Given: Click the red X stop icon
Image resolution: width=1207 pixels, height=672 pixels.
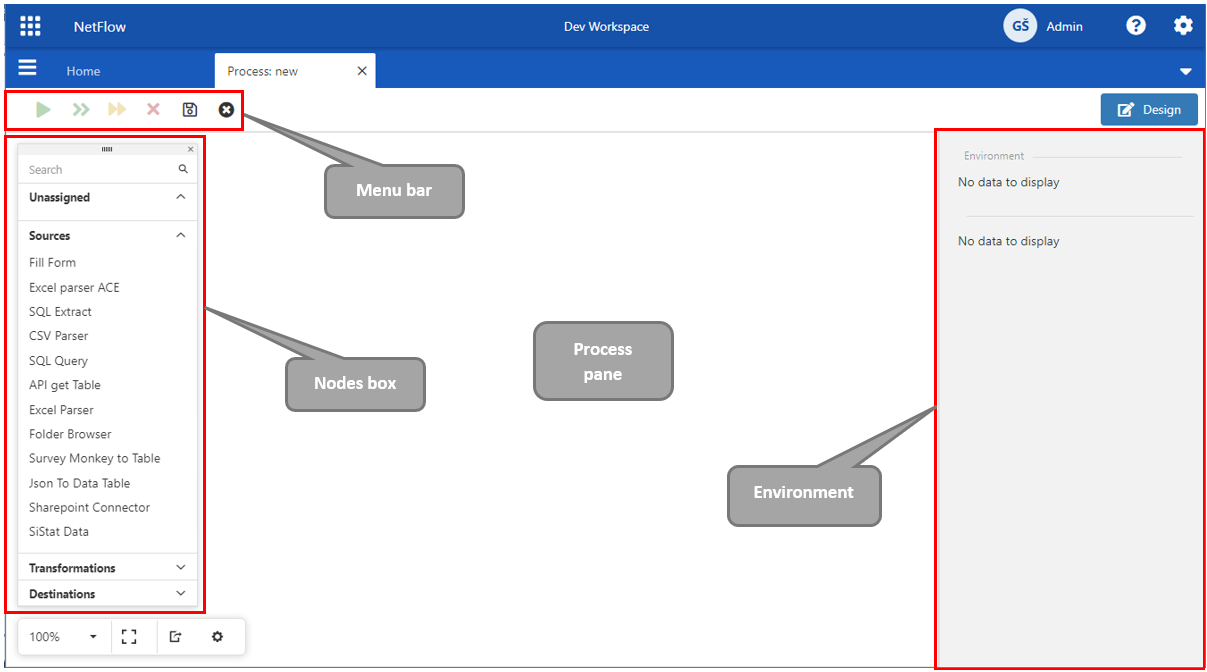Looking at the screenshot, I should pyautogui.click(x=153, y=110).
